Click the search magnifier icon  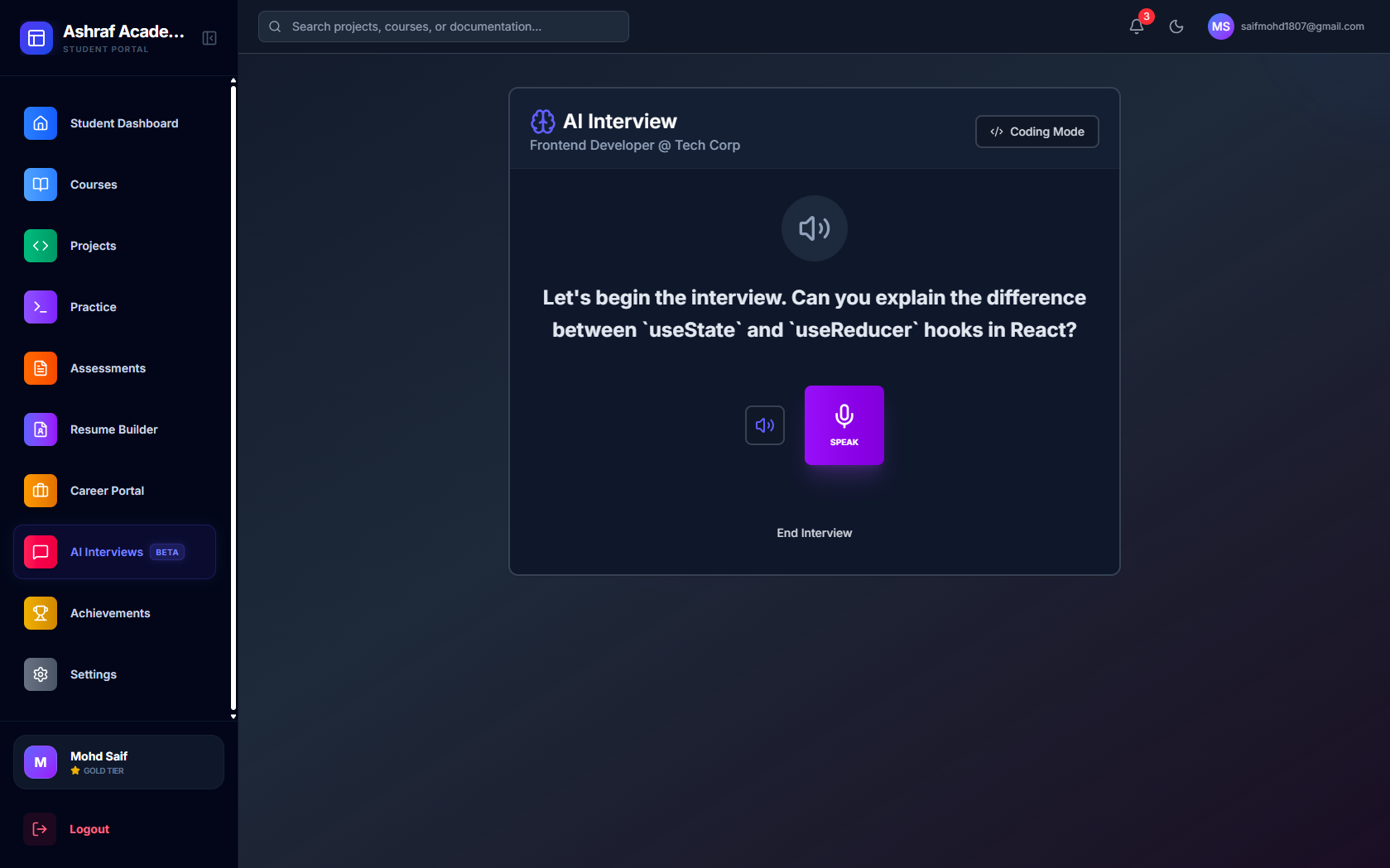pos(275,26)
